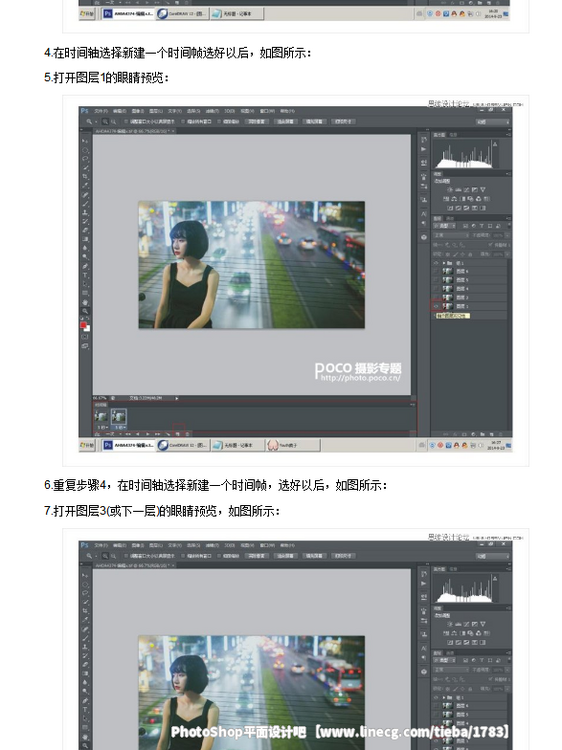Select Hand tool in step-5 Photoshop screenshot
Image resolution: width=562 pixels, height=750 pixels.
[85, 302]
